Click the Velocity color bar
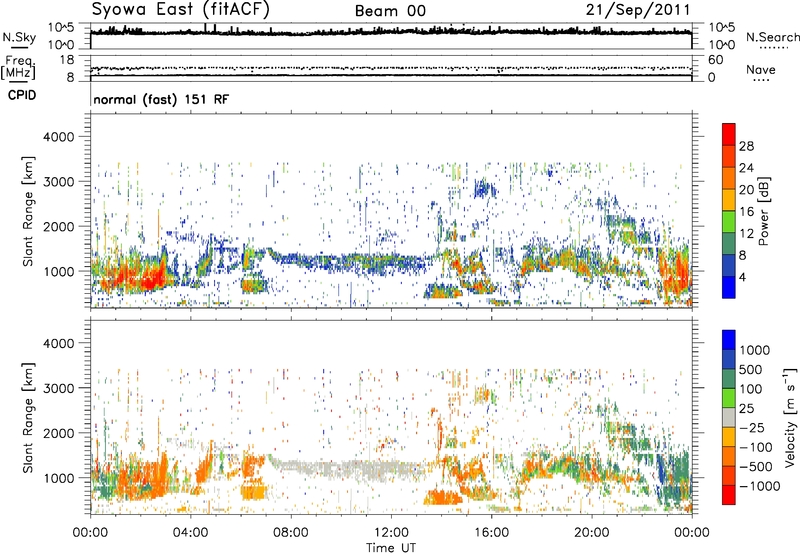This screenshot has width=800, height=554. 729,417
